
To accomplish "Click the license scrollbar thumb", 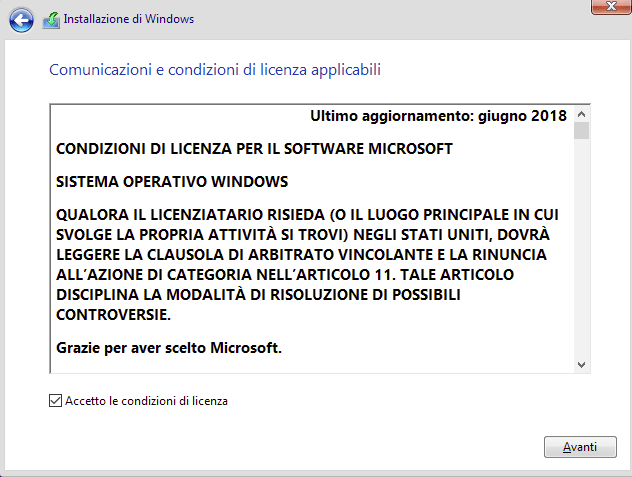I will click(581, 131).
